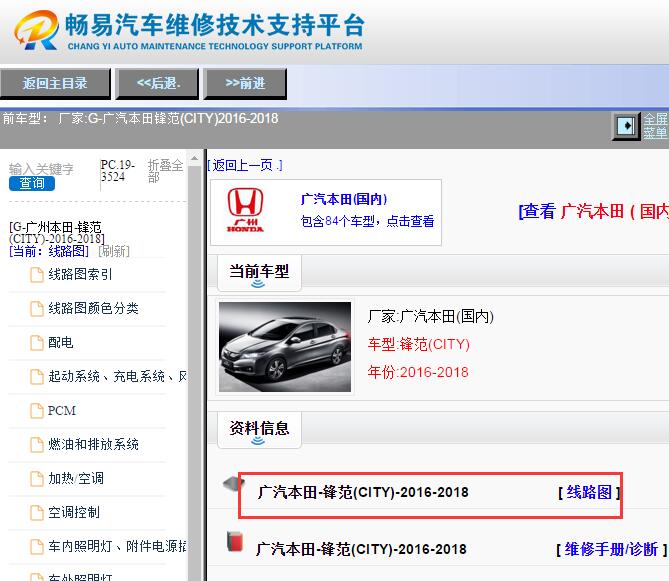Click the 刷新 link in the sidebar
Viewport: 669px width, 581px height.
[113, 251]
